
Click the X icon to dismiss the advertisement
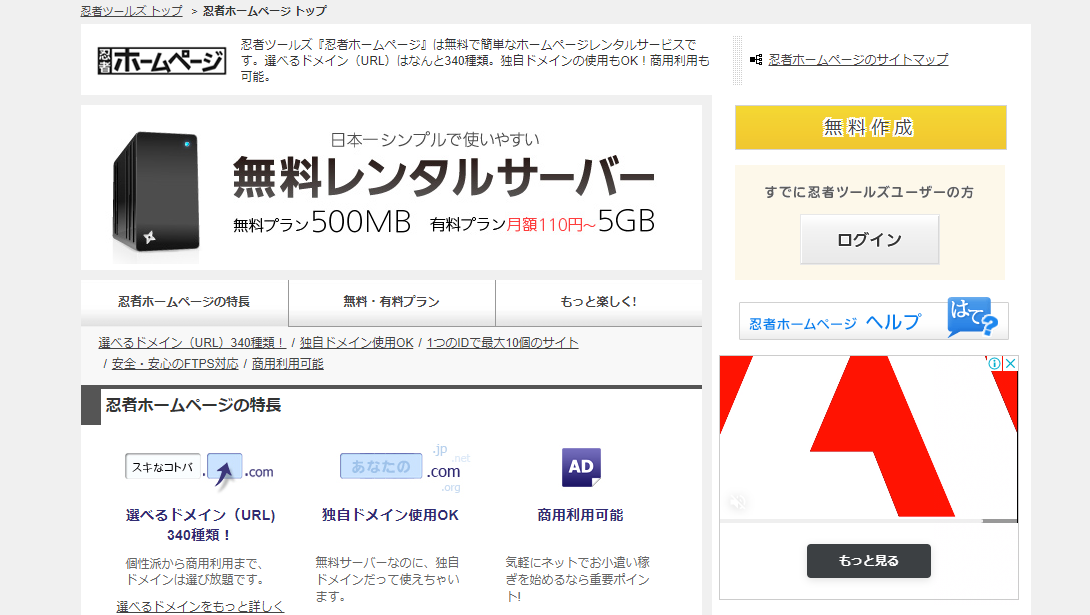(x=1009, y=363)
